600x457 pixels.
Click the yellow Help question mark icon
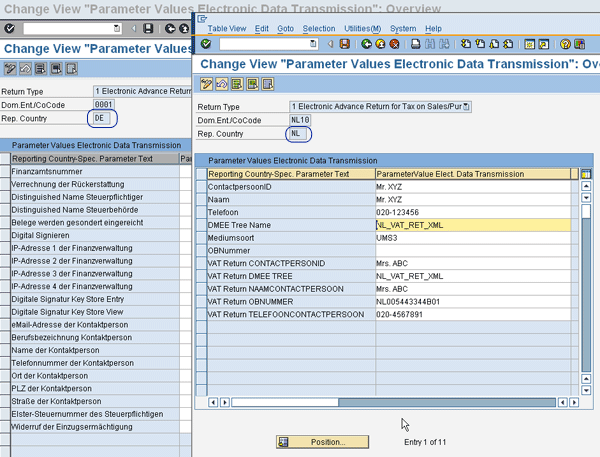tap(566, 44)
